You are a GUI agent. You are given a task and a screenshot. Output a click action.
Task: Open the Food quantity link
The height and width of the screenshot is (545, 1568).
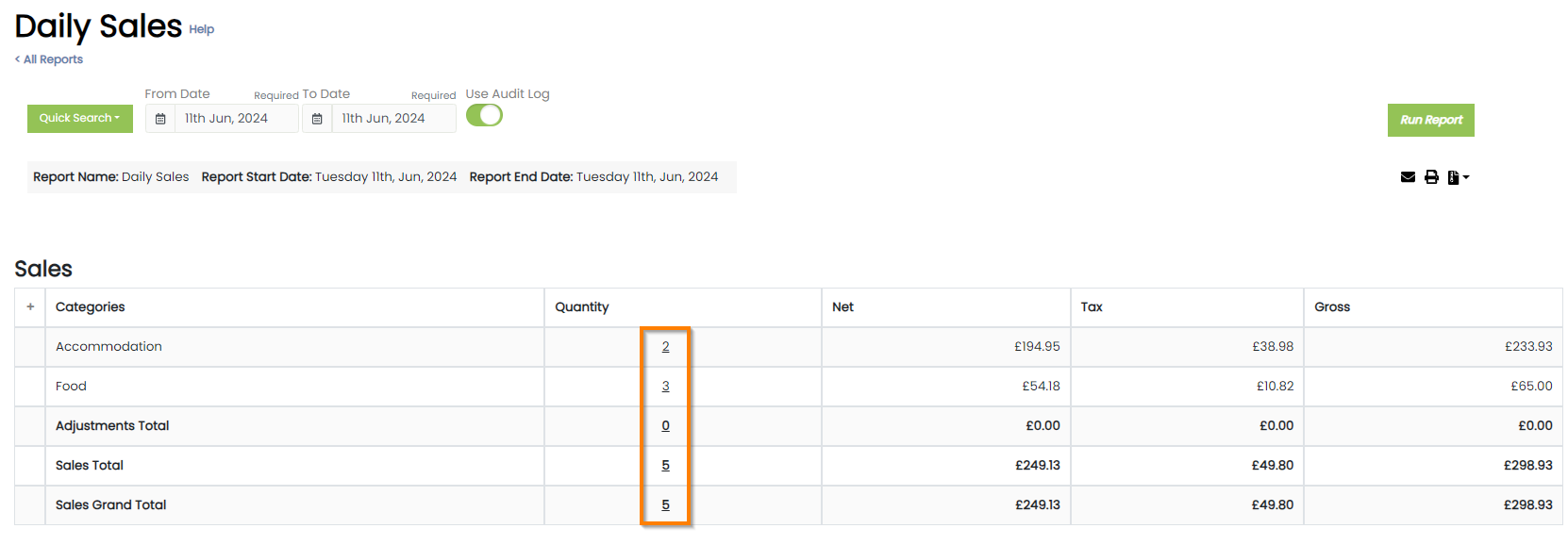pyautogui.click(x=665, y=387)
